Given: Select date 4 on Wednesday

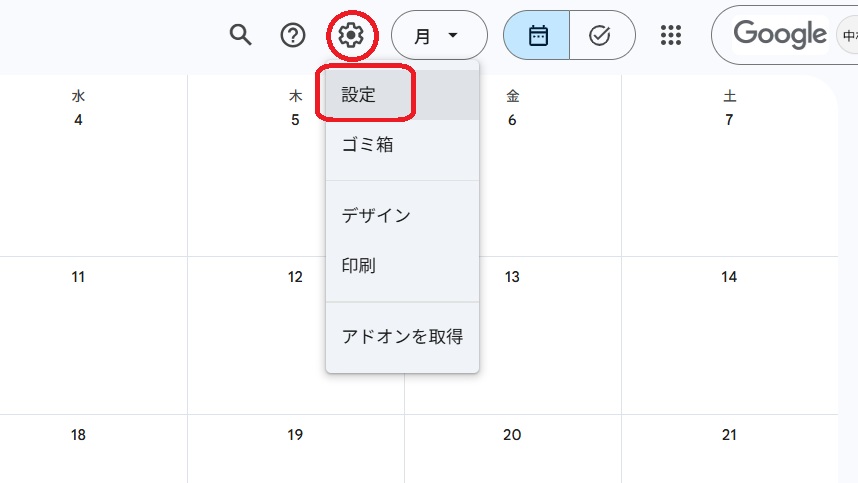Looking at the screenshot, I should 78,120.
